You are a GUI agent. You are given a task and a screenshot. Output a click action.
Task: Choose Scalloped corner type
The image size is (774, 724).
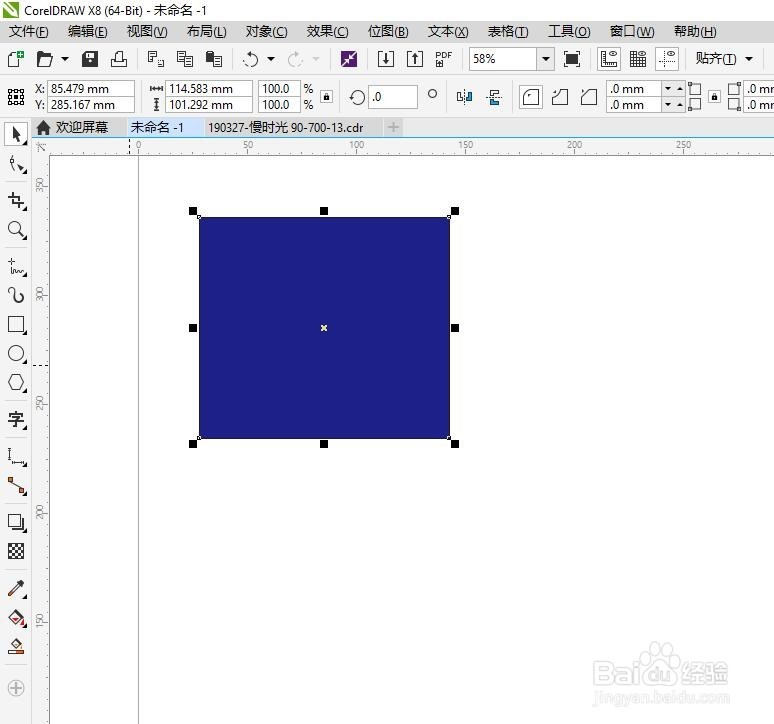click(x=560, y=97)
